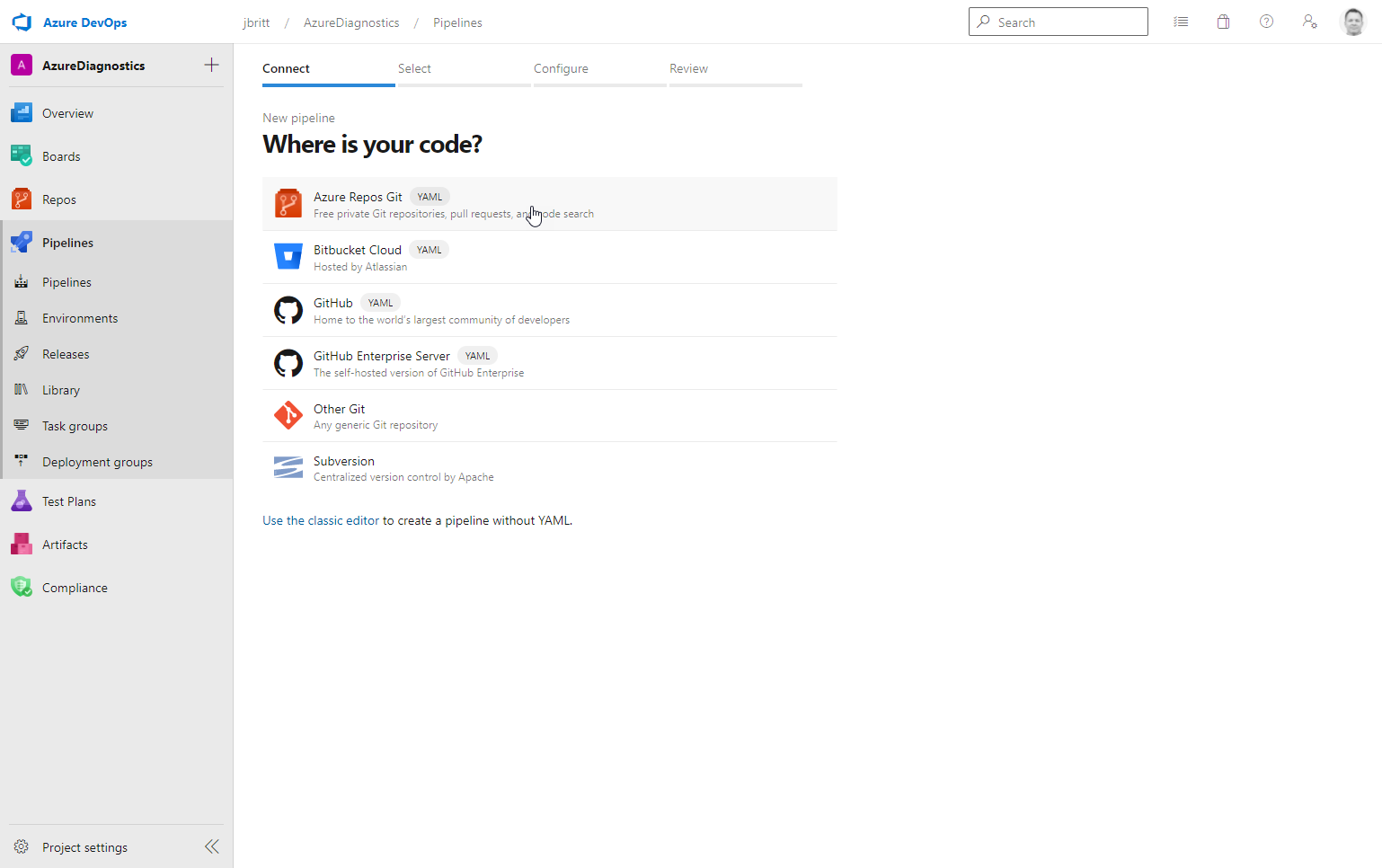Open Project settings label in sidebar
This screenshot has width=1382, height=868.
[x=84, y=847]
